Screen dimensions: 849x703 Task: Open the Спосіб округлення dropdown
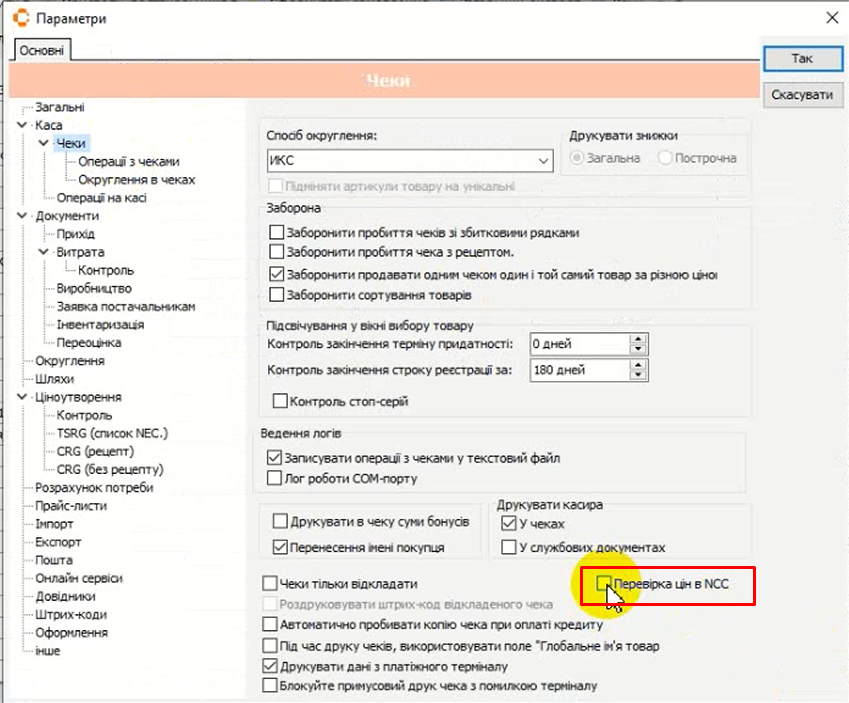point(544,160)
